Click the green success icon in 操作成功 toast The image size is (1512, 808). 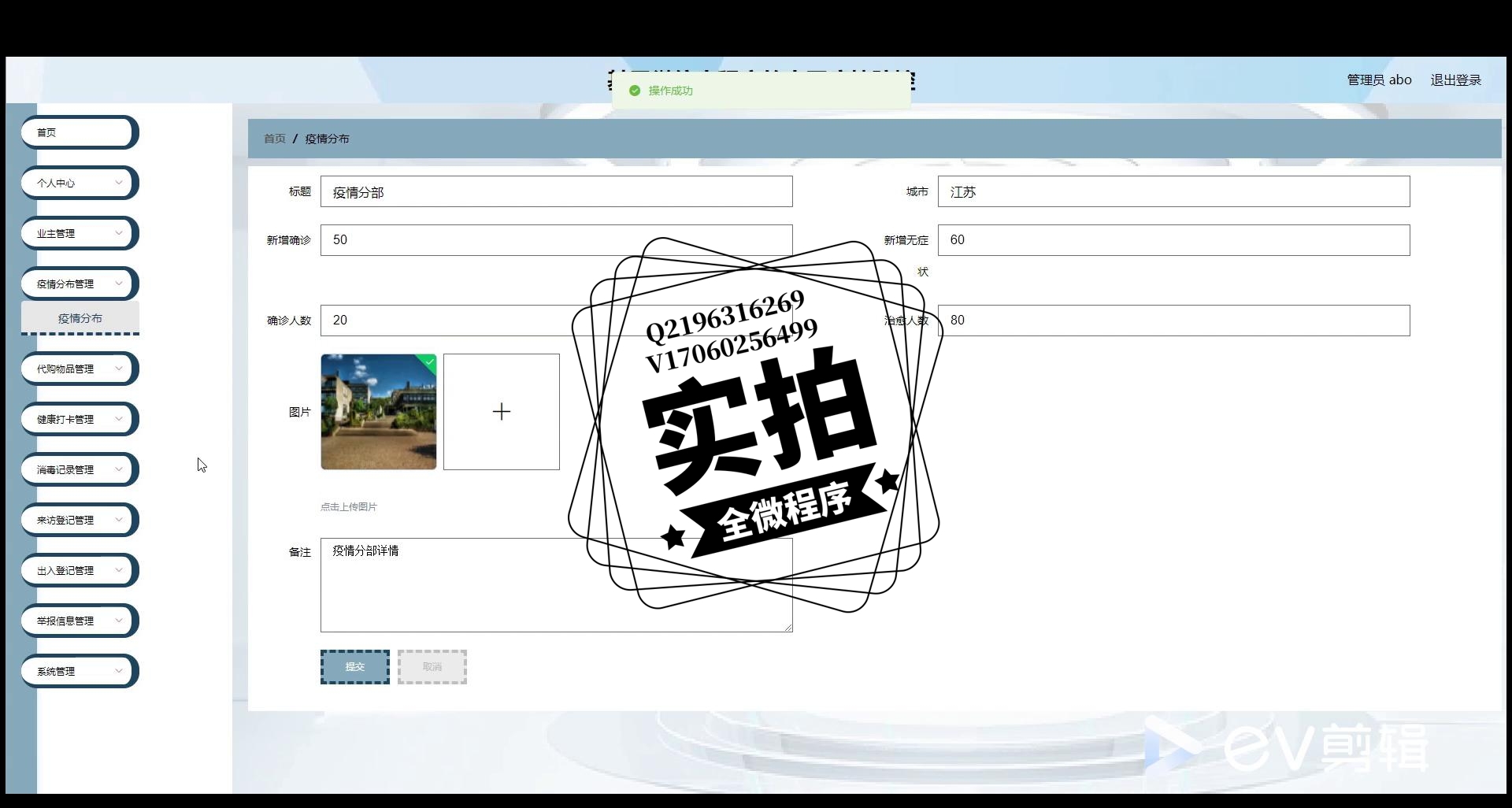[635, 91]
